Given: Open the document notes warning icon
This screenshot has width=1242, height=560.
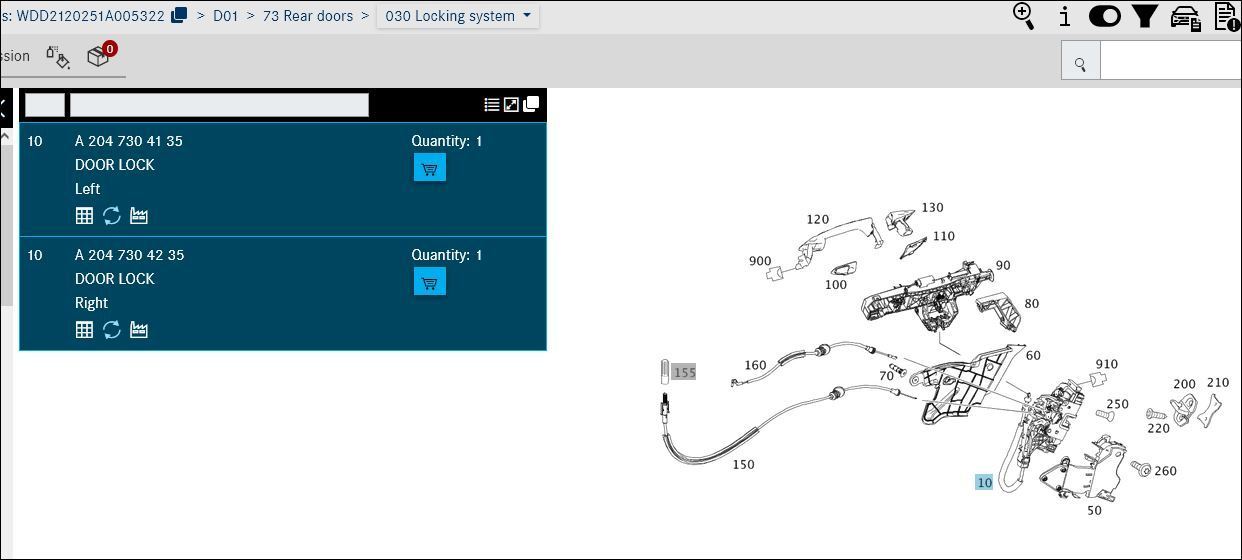Looking at the screenshot, I should coord(1226,16).
